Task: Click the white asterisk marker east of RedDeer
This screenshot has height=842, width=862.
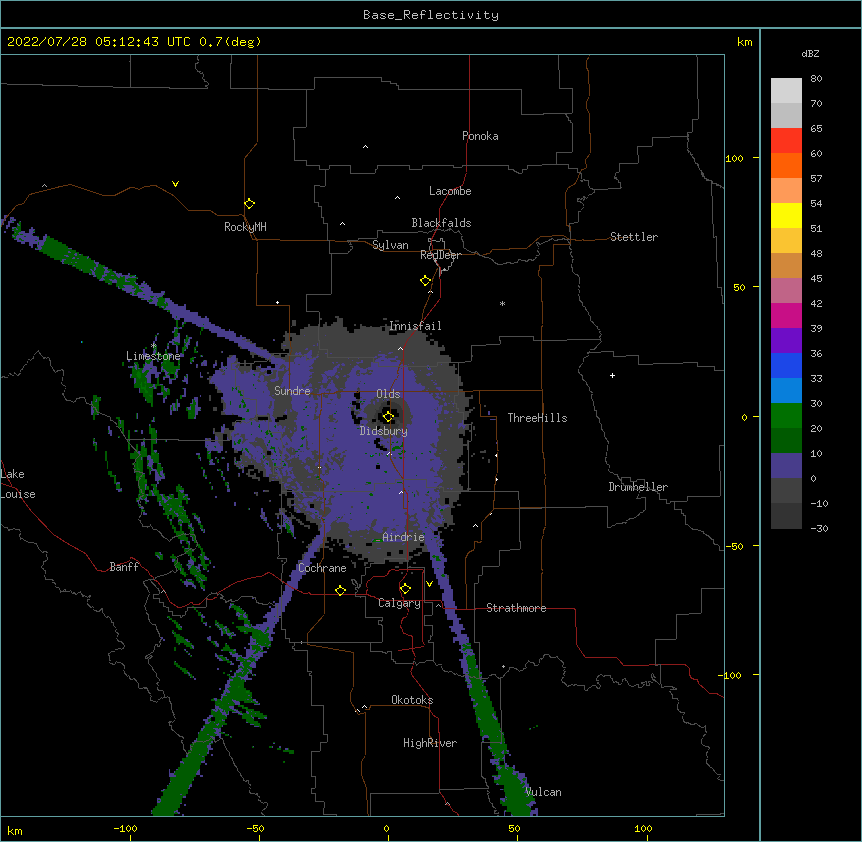Action: pos(502,303)
